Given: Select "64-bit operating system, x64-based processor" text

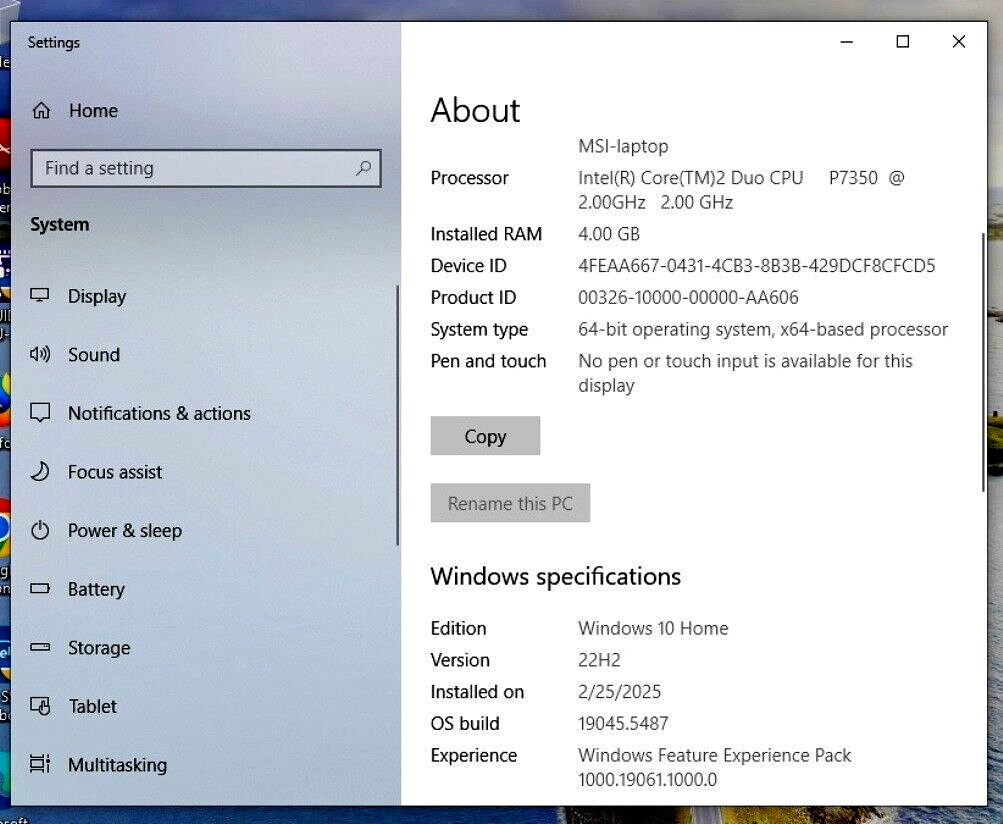Looking at the screenshot, I should [x=763, y=329].
